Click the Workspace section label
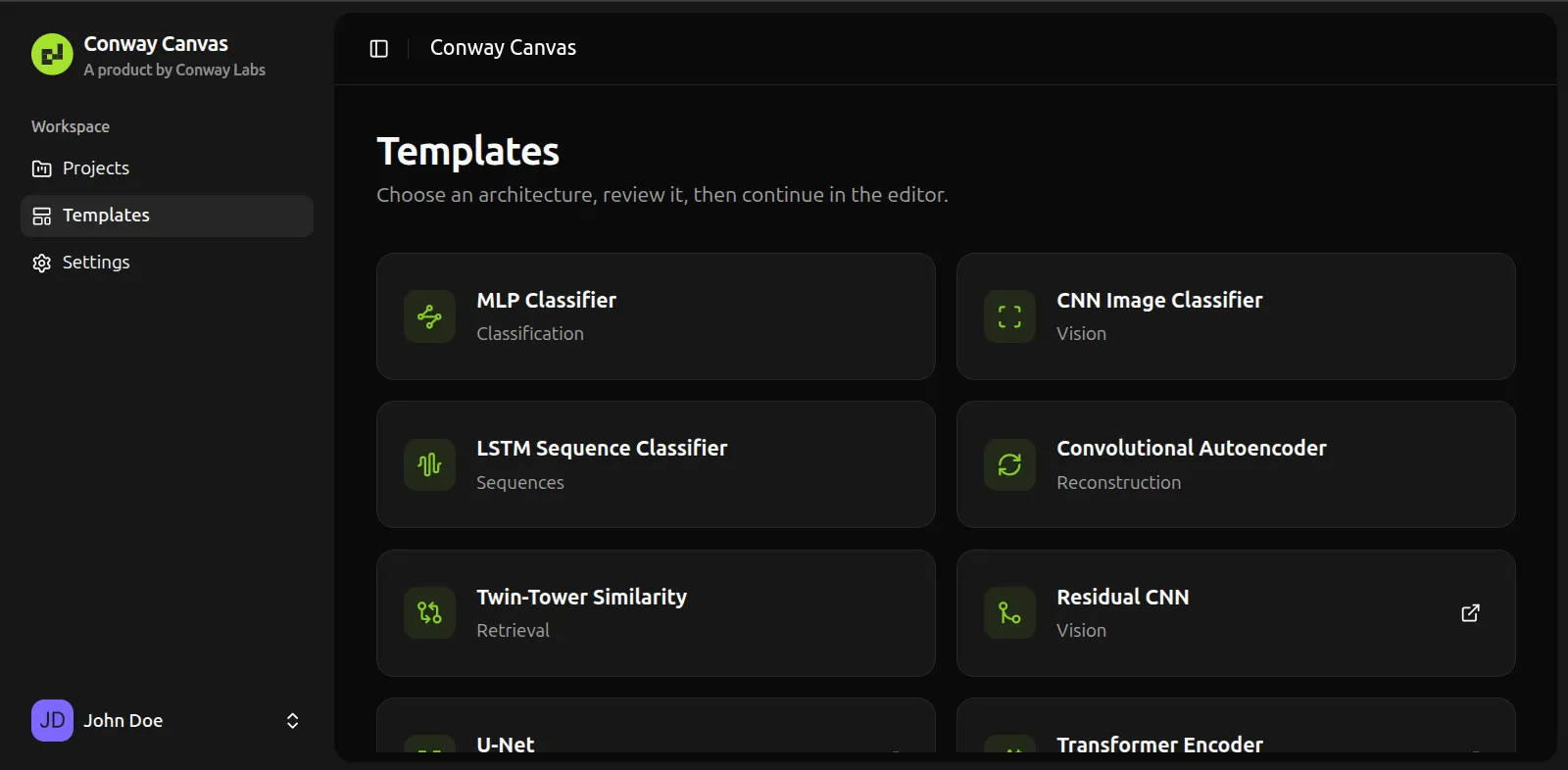The image size is (1568, 770). pyautogui.click(x=71, y=126)
